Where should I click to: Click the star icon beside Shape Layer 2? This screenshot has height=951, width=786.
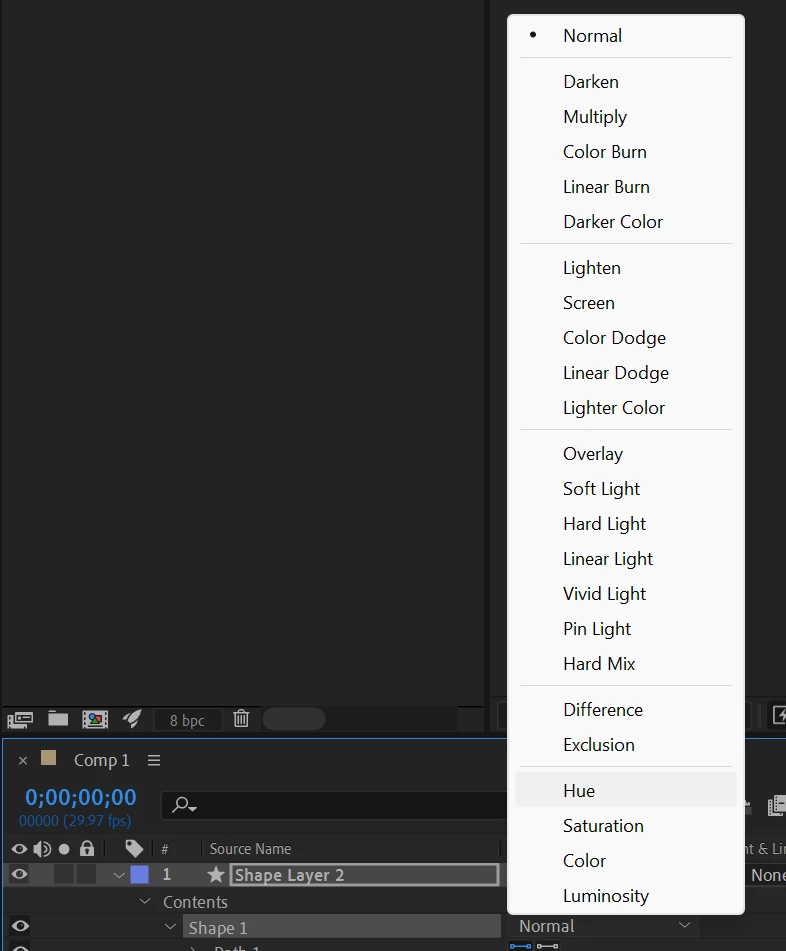216,875
